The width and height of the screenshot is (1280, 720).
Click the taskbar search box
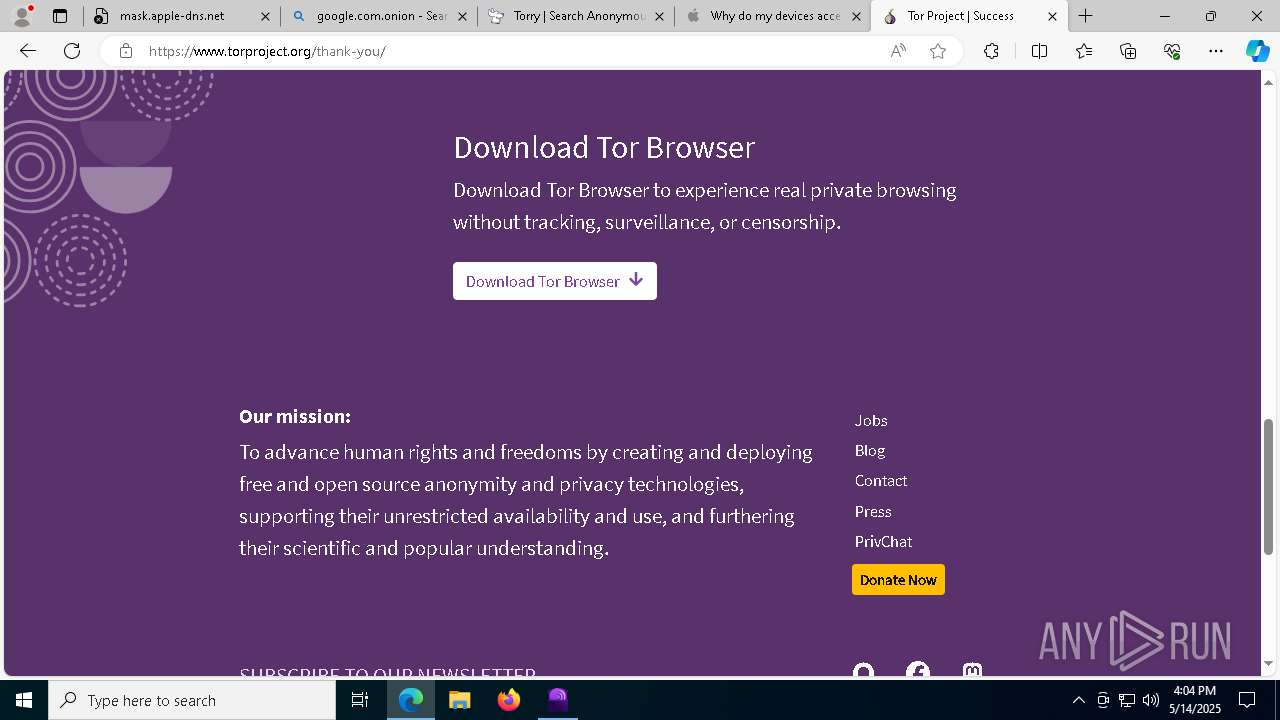(x=192, y=700)
